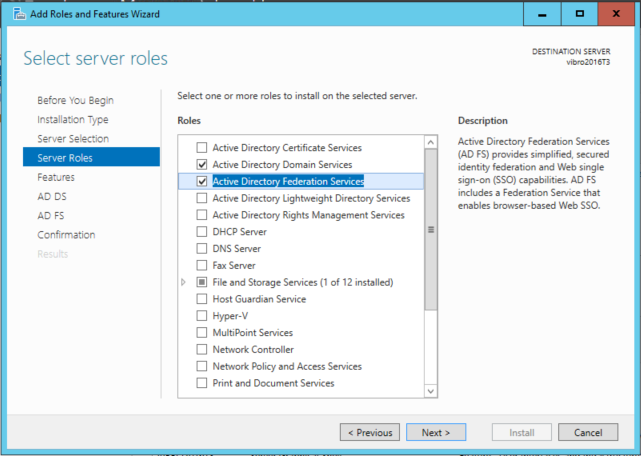Toggle File and Storage Services checkbox
Screen dimensions: 641x456
point(202,282)
